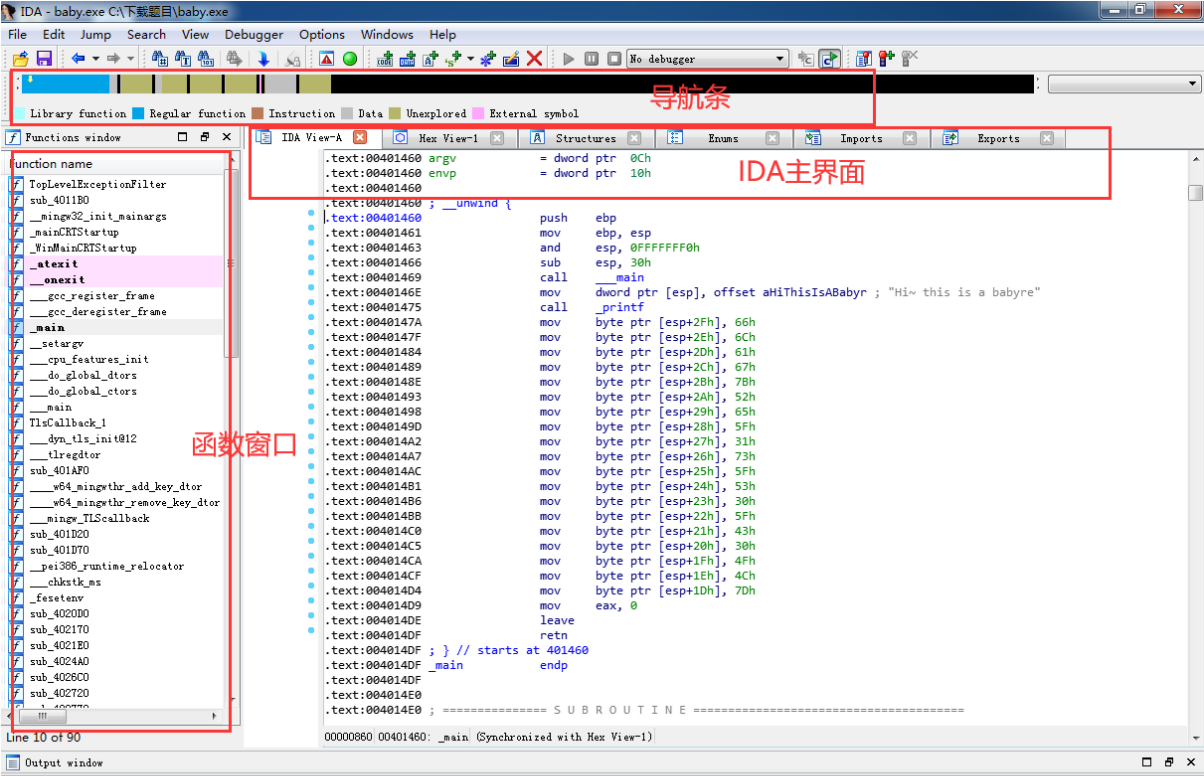This screenshot has height=776, width=1204.
Task: Open the back-arrow history dropdown
Action: [x=94, y=59]
